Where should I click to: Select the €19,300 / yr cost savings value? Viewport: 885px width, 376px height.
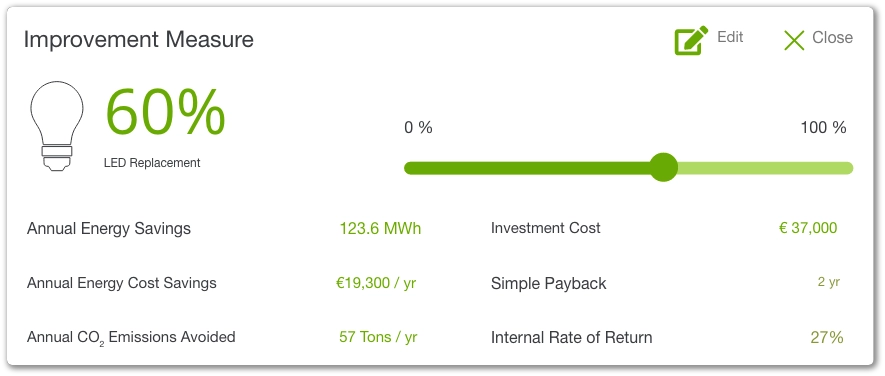click(x=376, y=283)
